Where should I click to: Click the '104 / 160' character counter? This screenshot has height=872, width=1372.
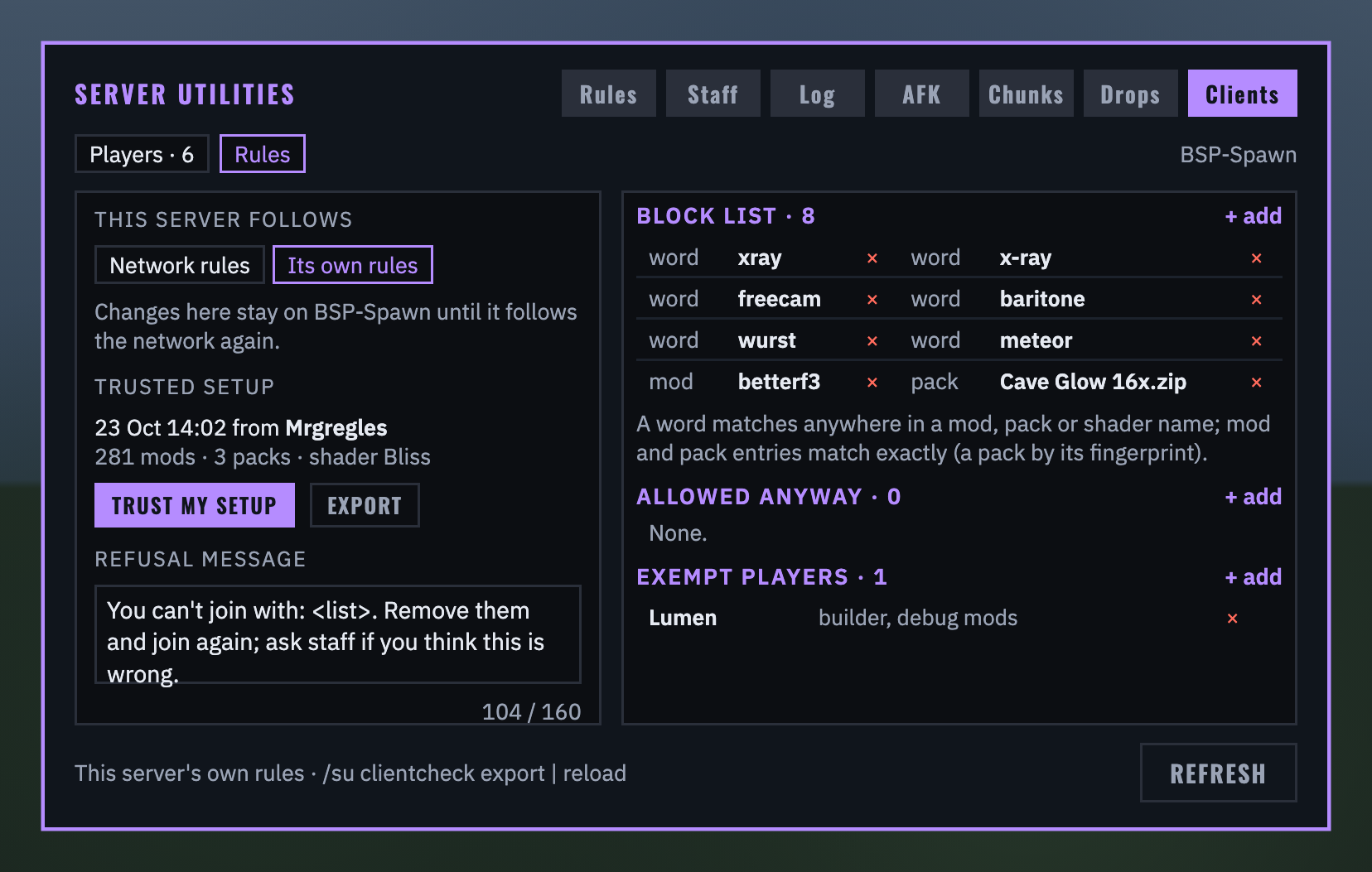(x=532, y=712)
